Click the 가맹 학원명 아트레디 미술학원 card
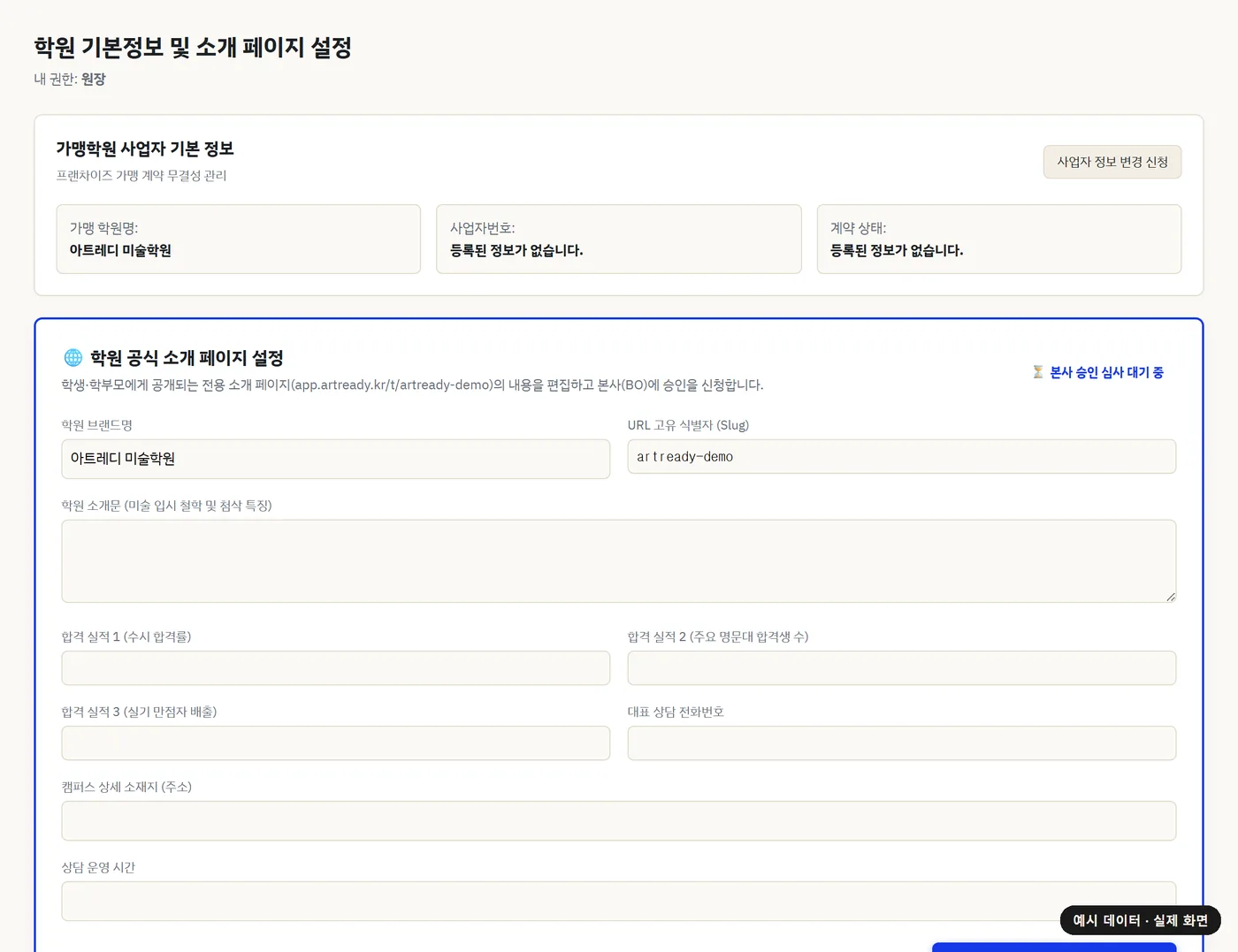Screen dimensions: 1238x952 (239, 240)
